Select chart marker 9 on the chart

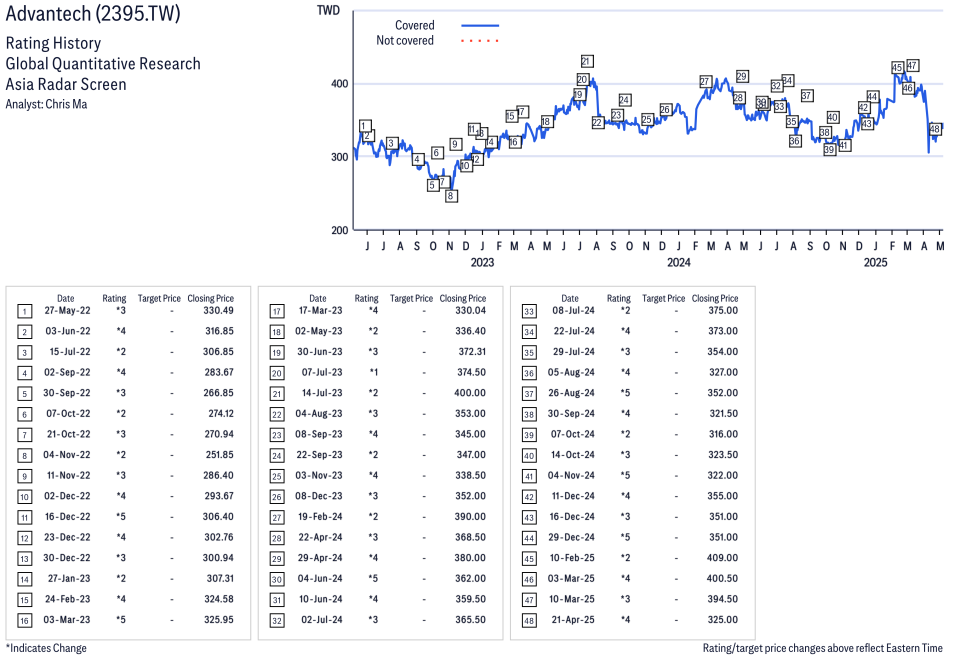click(x=456, y=144)
